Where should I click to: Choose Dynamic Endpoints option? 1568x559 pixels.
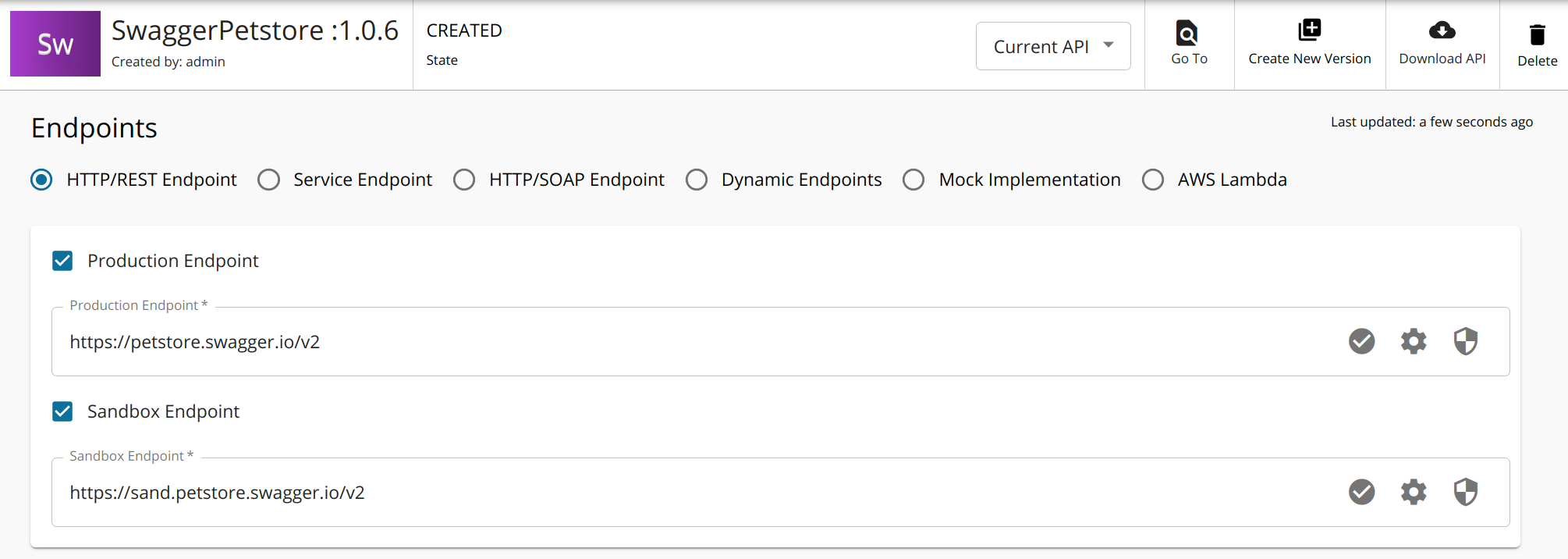click(x=697, y=180)
